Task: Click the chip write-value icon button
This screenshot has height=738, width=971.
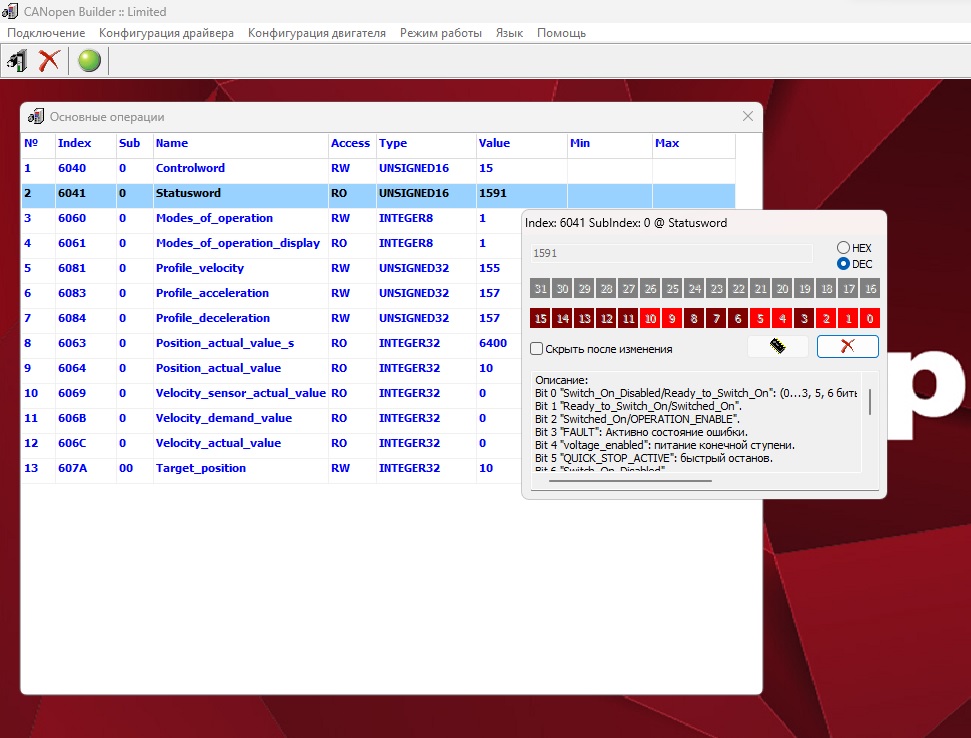Action: (778, 346)
